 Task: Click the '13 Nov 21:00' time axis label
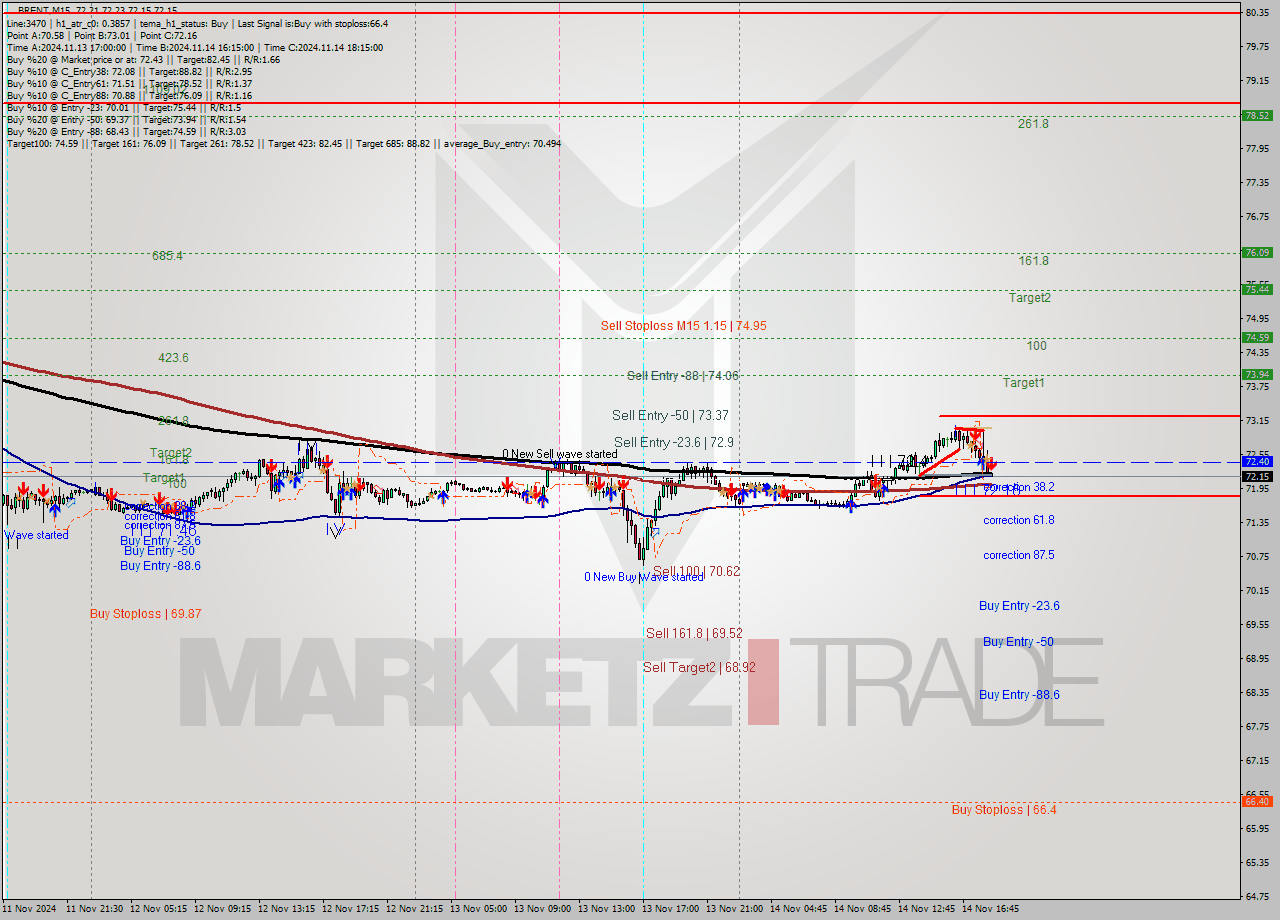point(735,909)
